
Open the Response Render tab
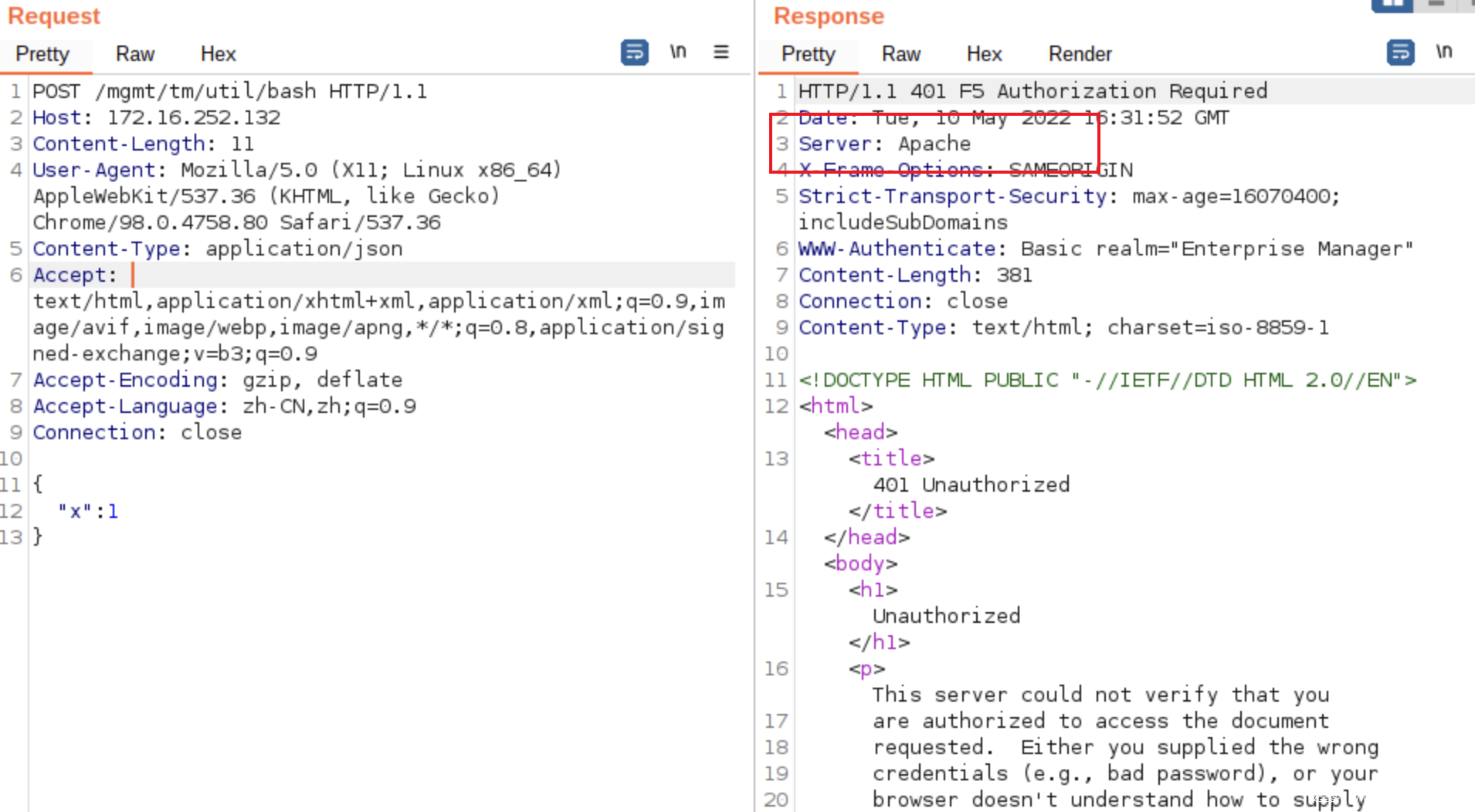tap(1080, 54)
